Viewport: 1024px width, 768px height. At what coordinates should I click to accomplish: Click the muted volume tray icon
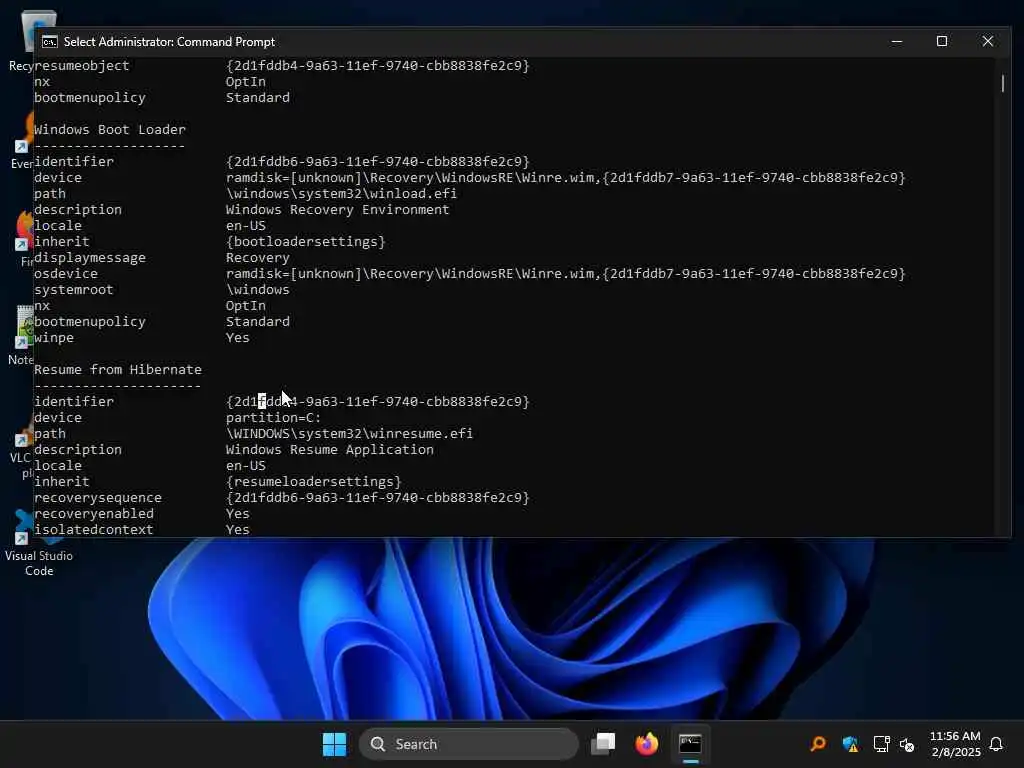(x=907, y=744)
